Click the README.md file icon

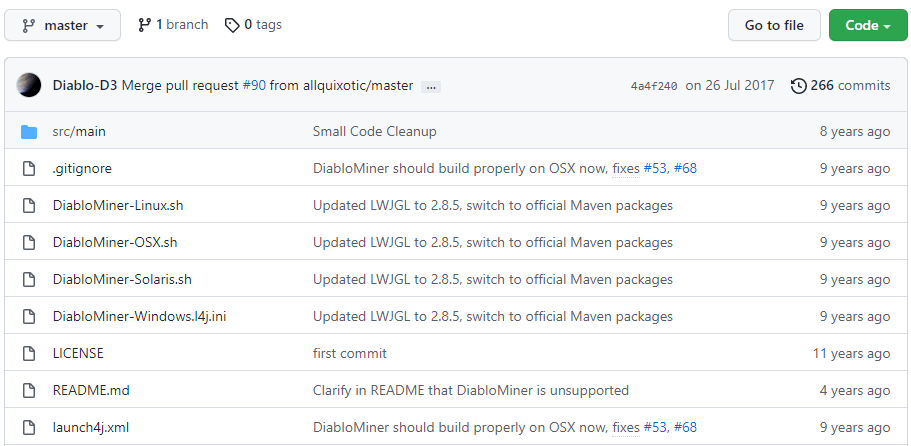click(29, 391)
